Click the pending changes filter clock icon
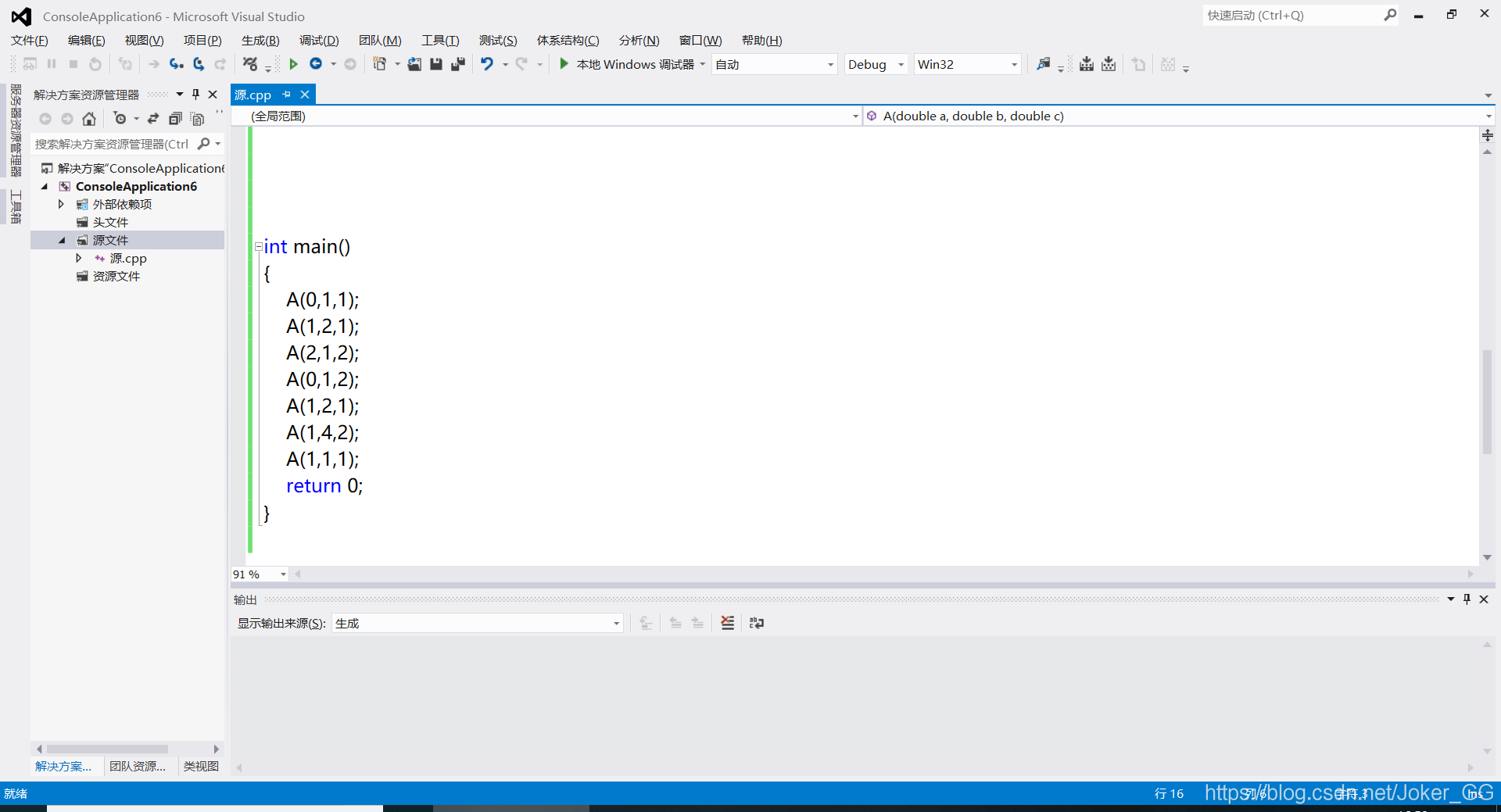This screenshot has height=812, width=1501. point(120,119)
